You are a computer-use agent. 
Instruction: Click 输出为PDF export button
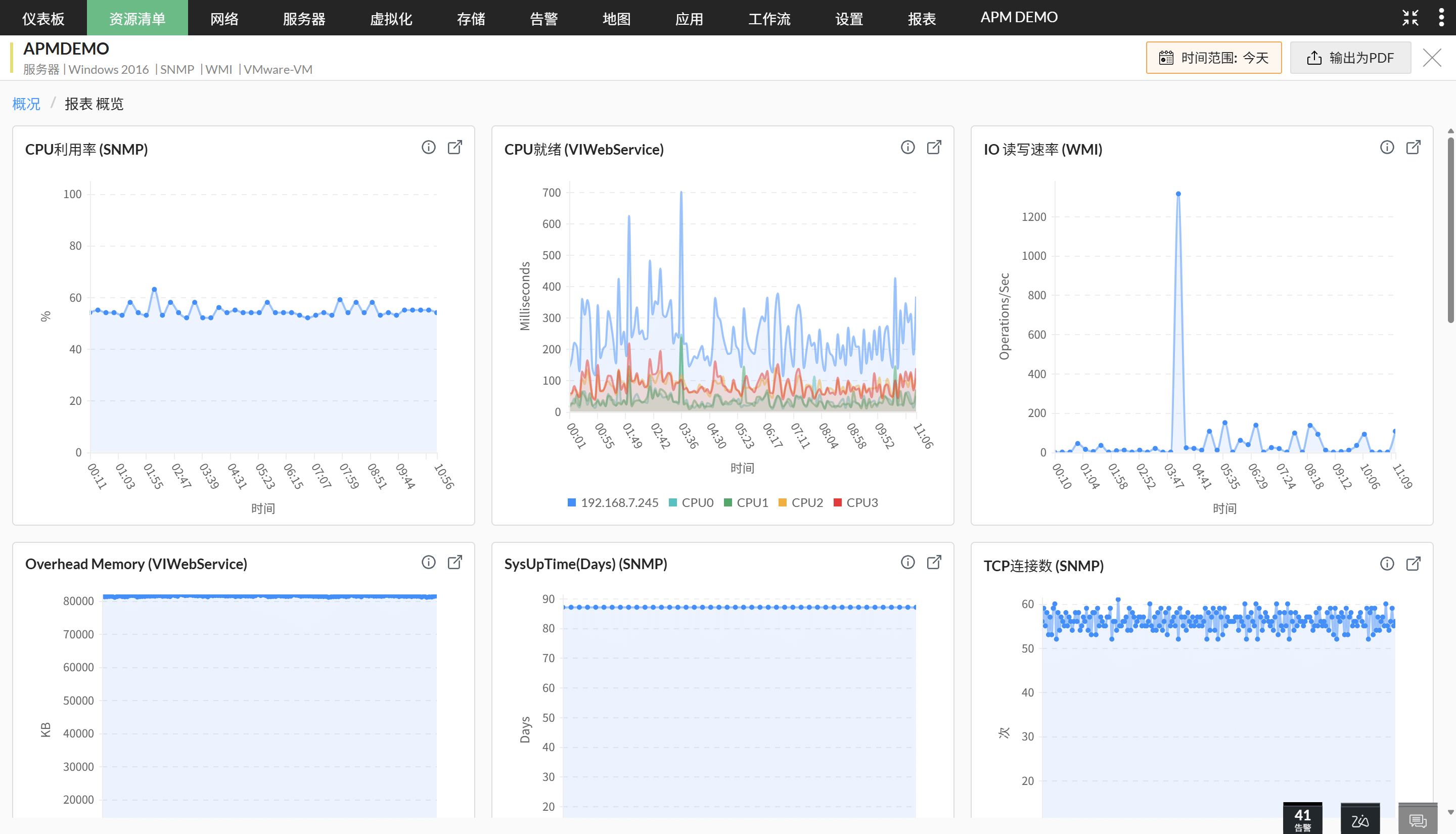click(x=1350, y=58)
